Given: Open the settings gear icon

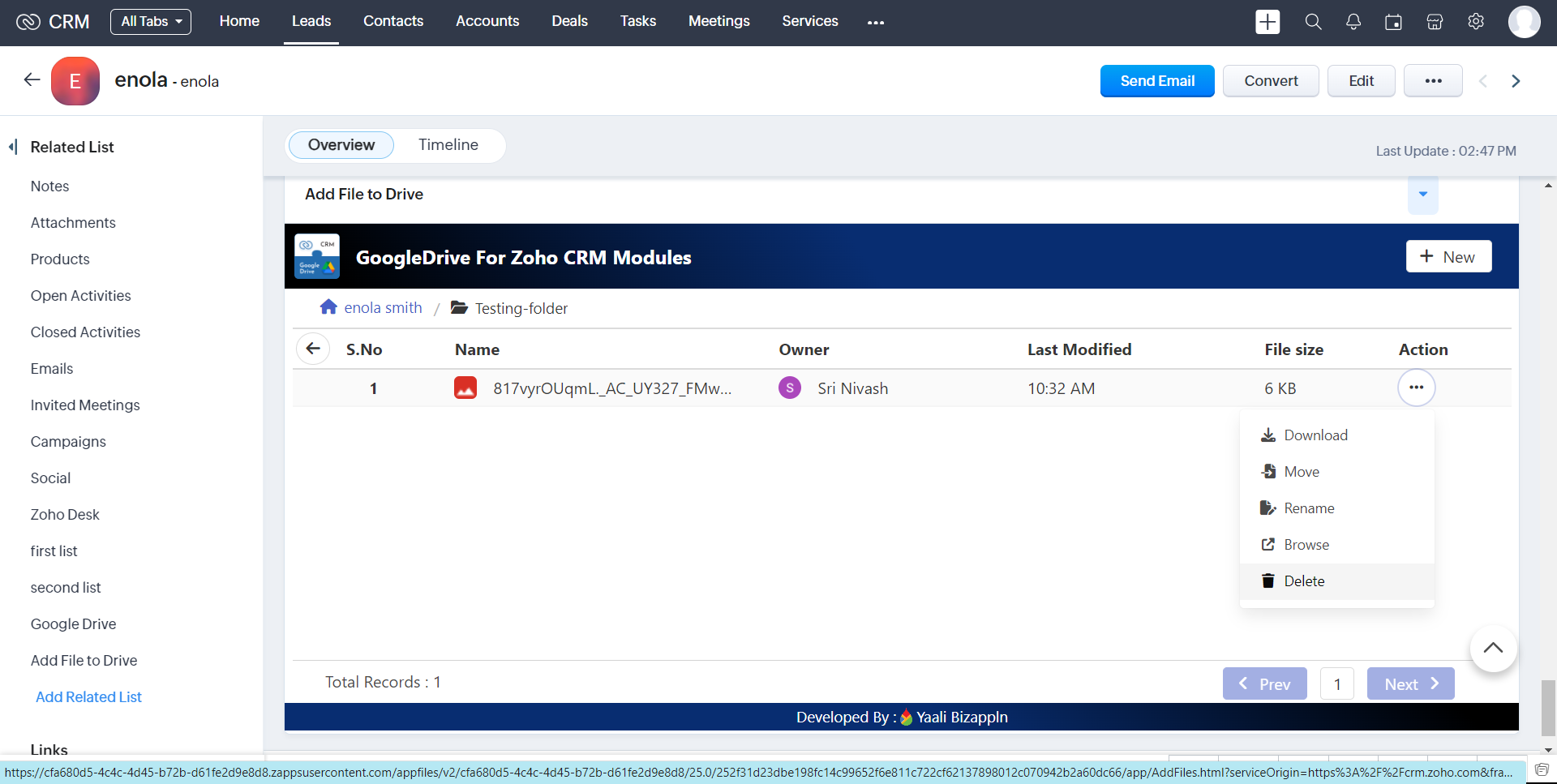Looking at the screenshot, I should click(x=1476, y=22).
